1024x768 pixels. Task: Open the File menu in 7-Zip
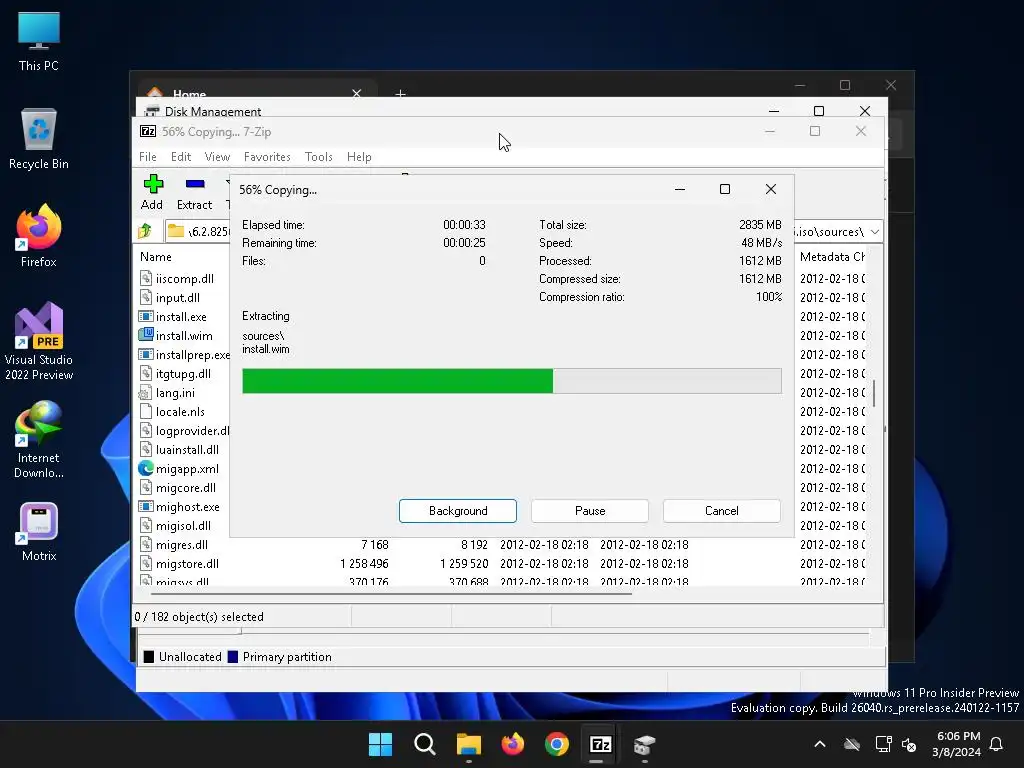click(148, 157)
